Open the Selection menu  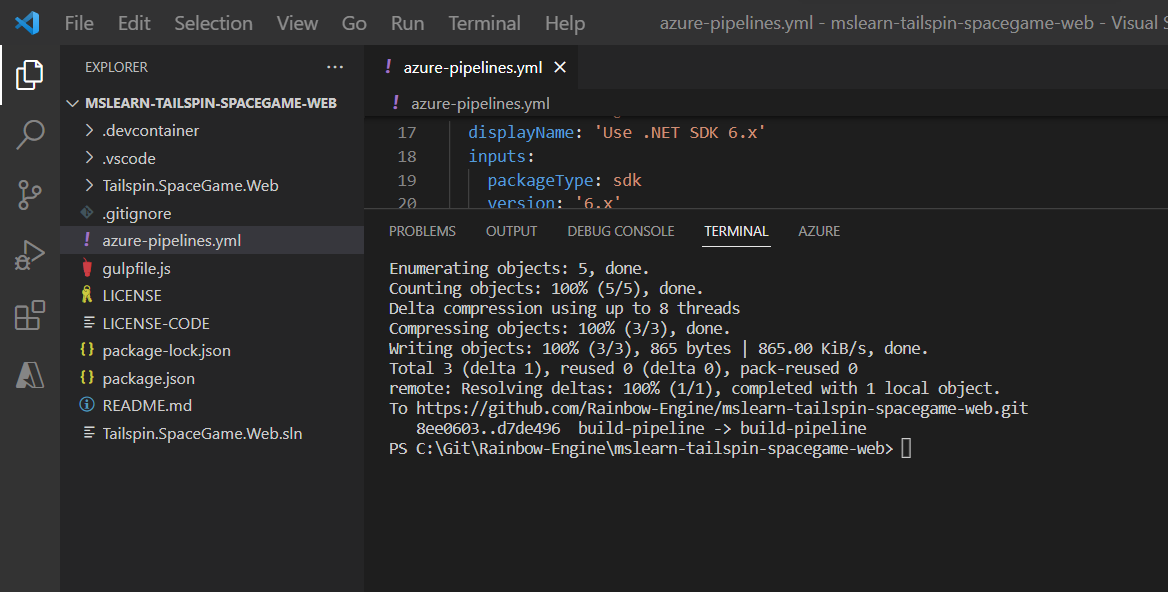tap(213, 23)
